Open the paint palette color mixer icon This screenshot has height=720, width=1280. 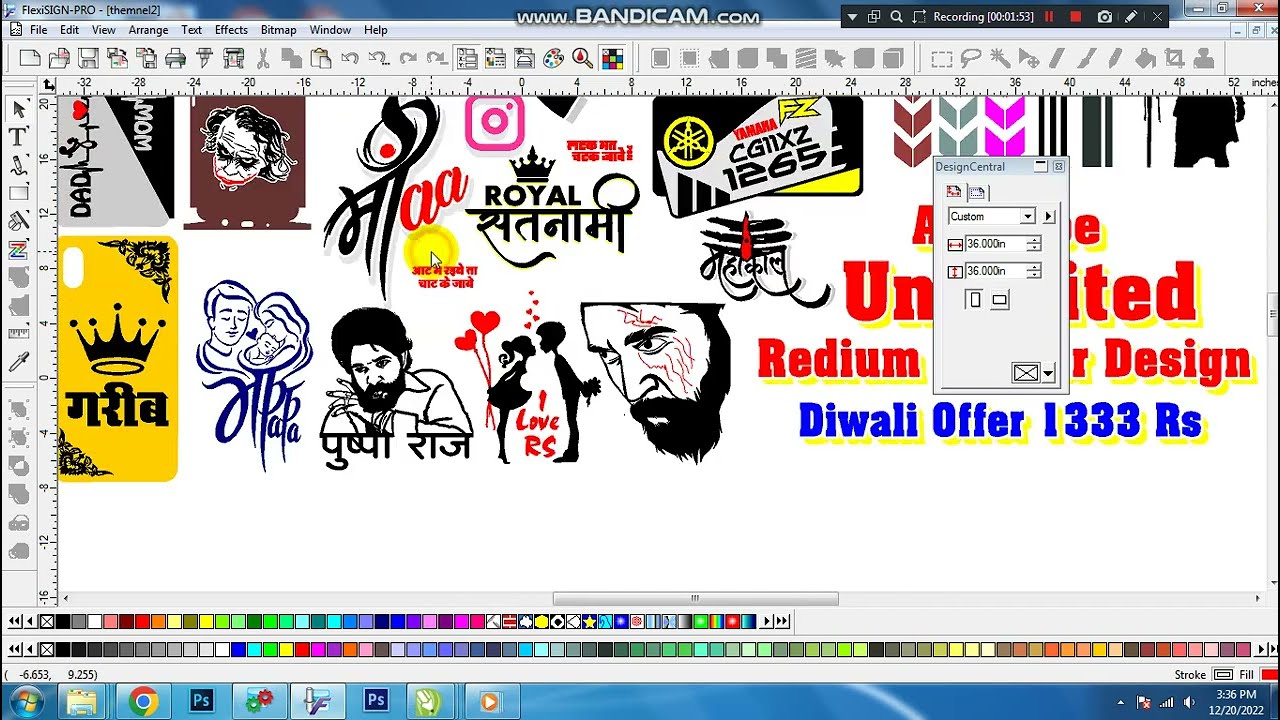pyautogui.click(x=553, y=58)
